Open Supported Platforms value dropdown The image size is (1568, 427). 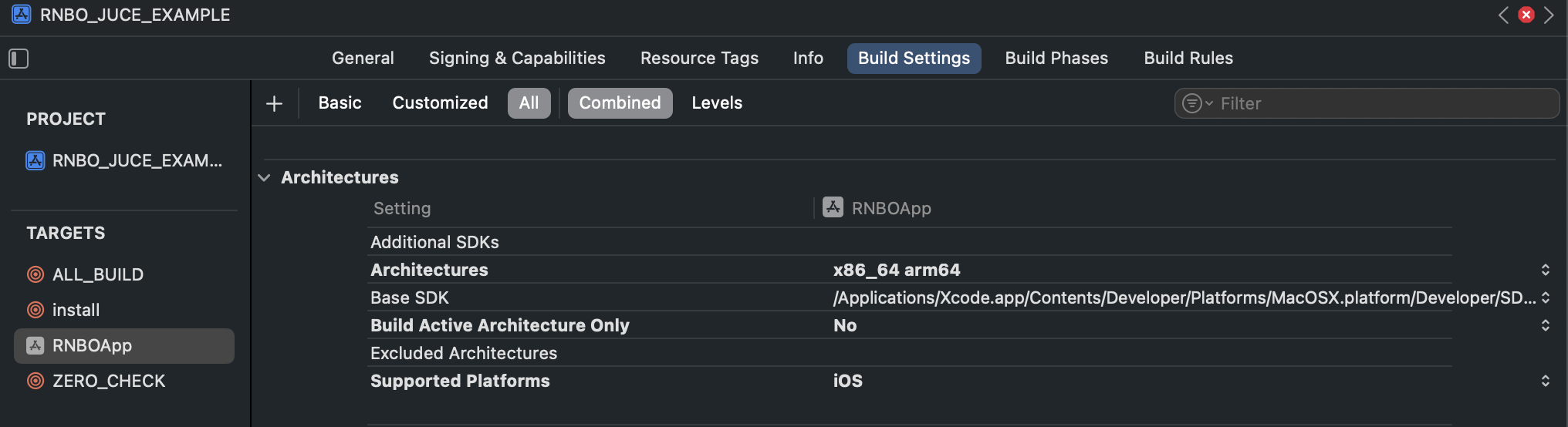point(1545,381)
